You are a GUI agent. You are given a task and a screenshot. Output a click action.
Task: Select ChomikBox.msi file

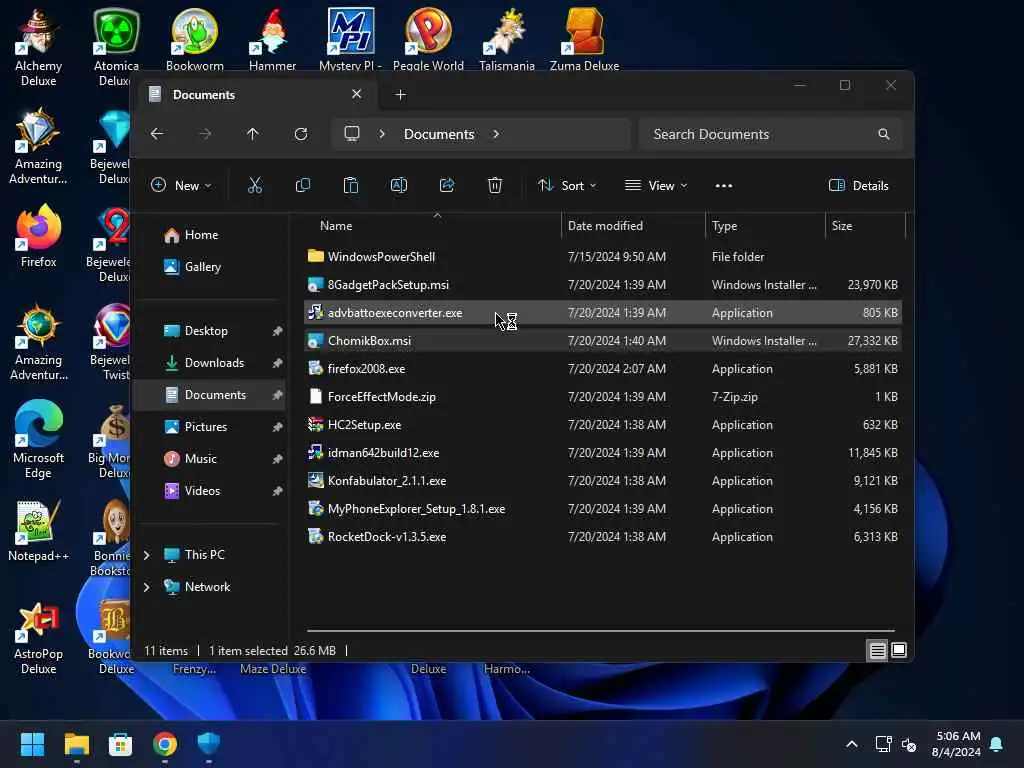(x=602, y=341)
